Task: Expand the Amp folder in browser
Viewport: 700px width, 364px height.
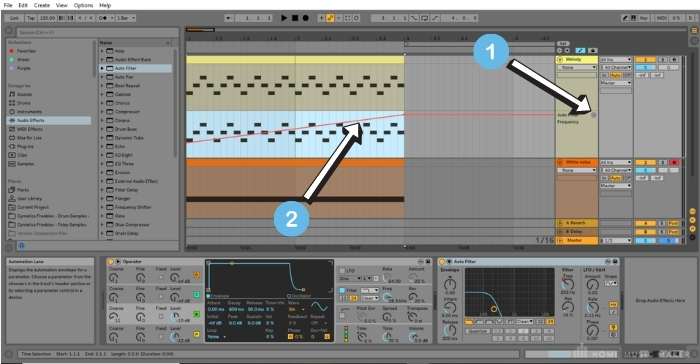Action: [102, 51]
